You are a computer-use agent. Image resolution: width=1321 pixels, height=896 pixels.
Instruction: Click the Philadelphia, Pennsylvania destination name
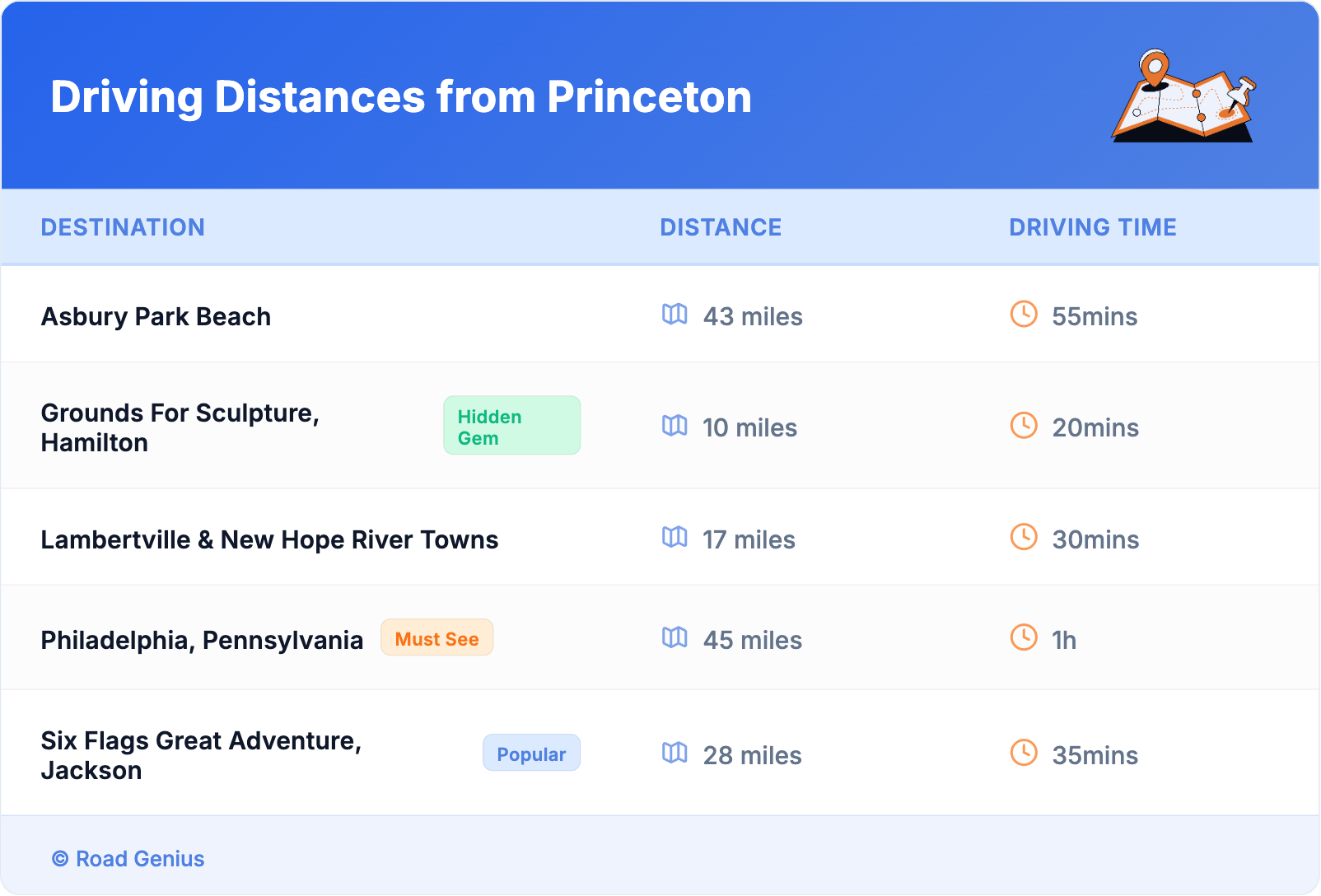202,641
